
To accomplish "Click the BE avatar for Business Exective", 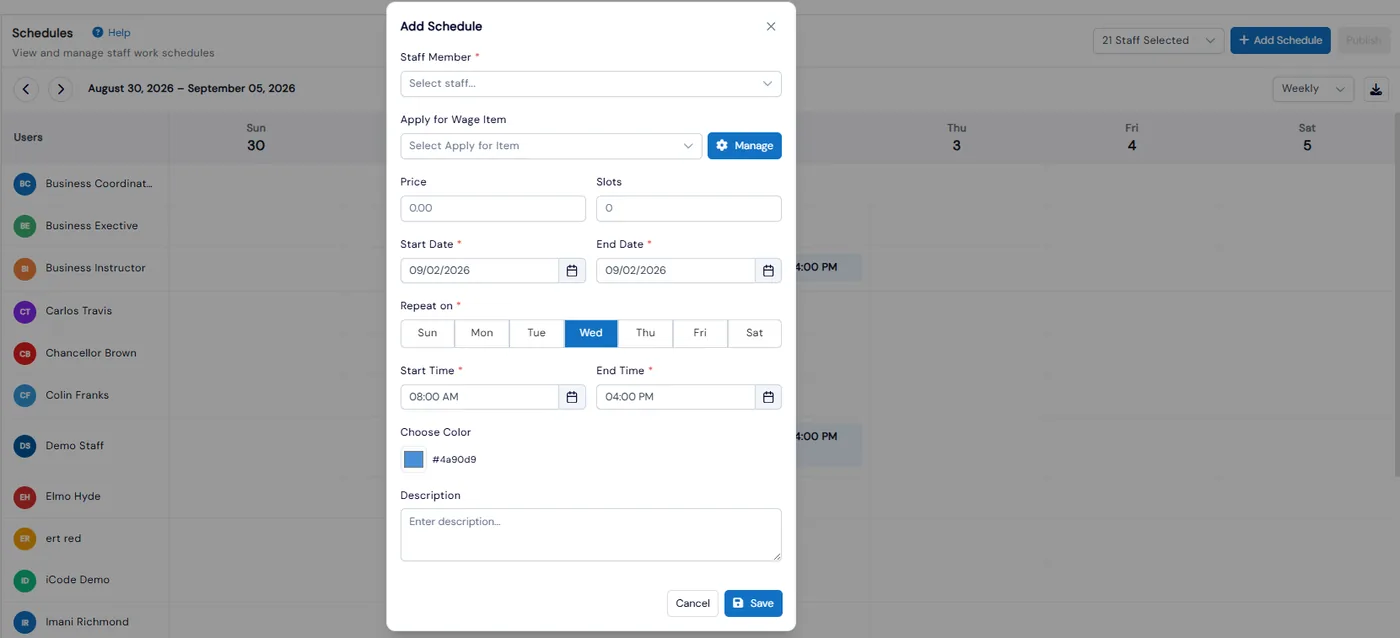I will pyautogui.click(x=25, y=226).
